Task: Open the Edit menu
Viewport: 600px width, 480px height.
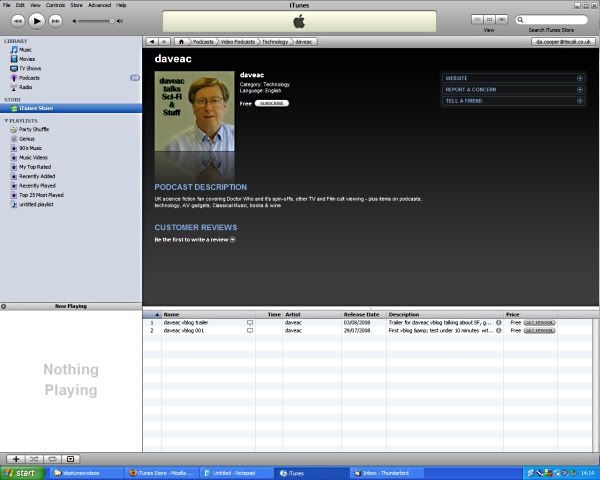Action: [x=20, y=5]
